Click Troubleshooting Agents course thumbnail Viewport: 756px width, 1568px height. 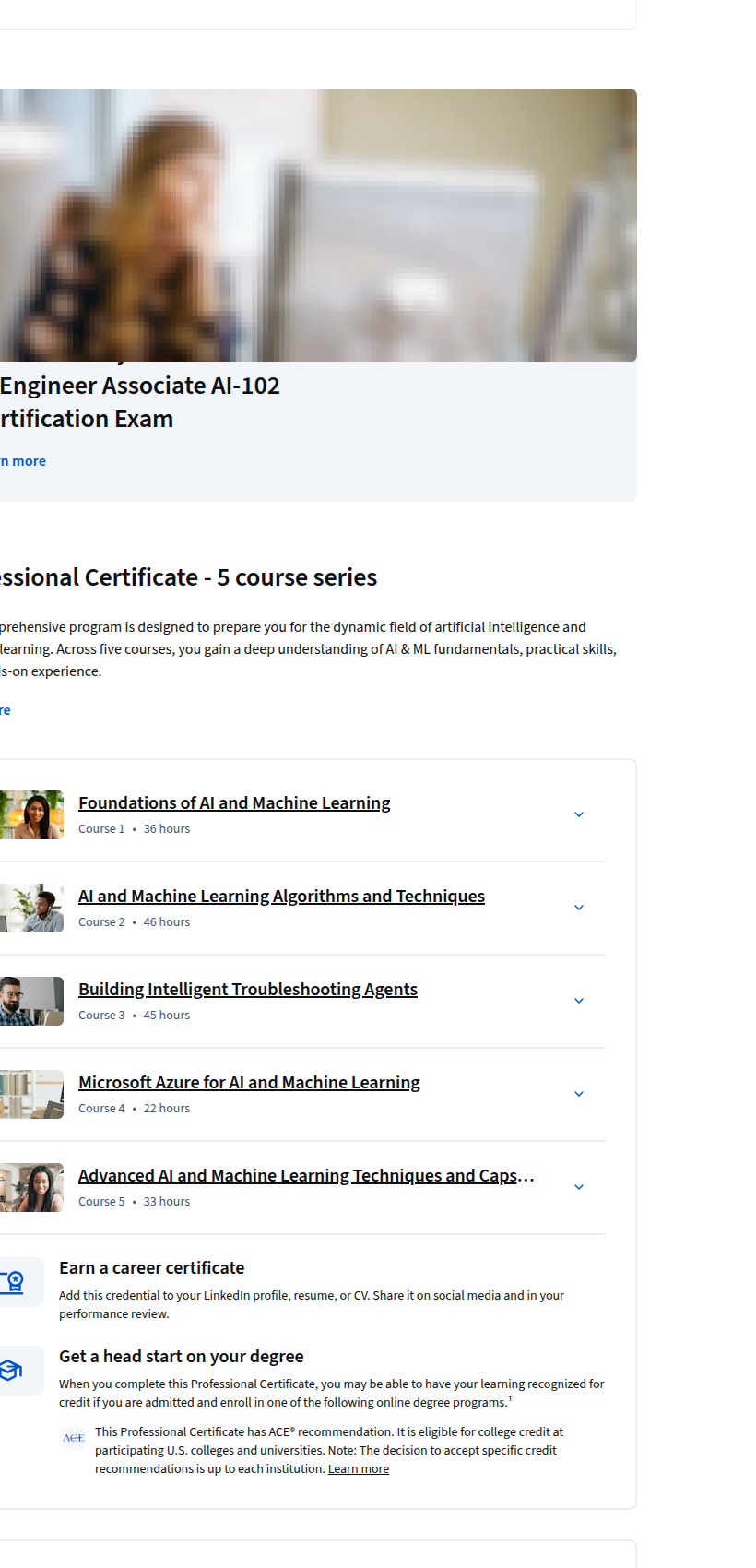[x=31, y=1001]
